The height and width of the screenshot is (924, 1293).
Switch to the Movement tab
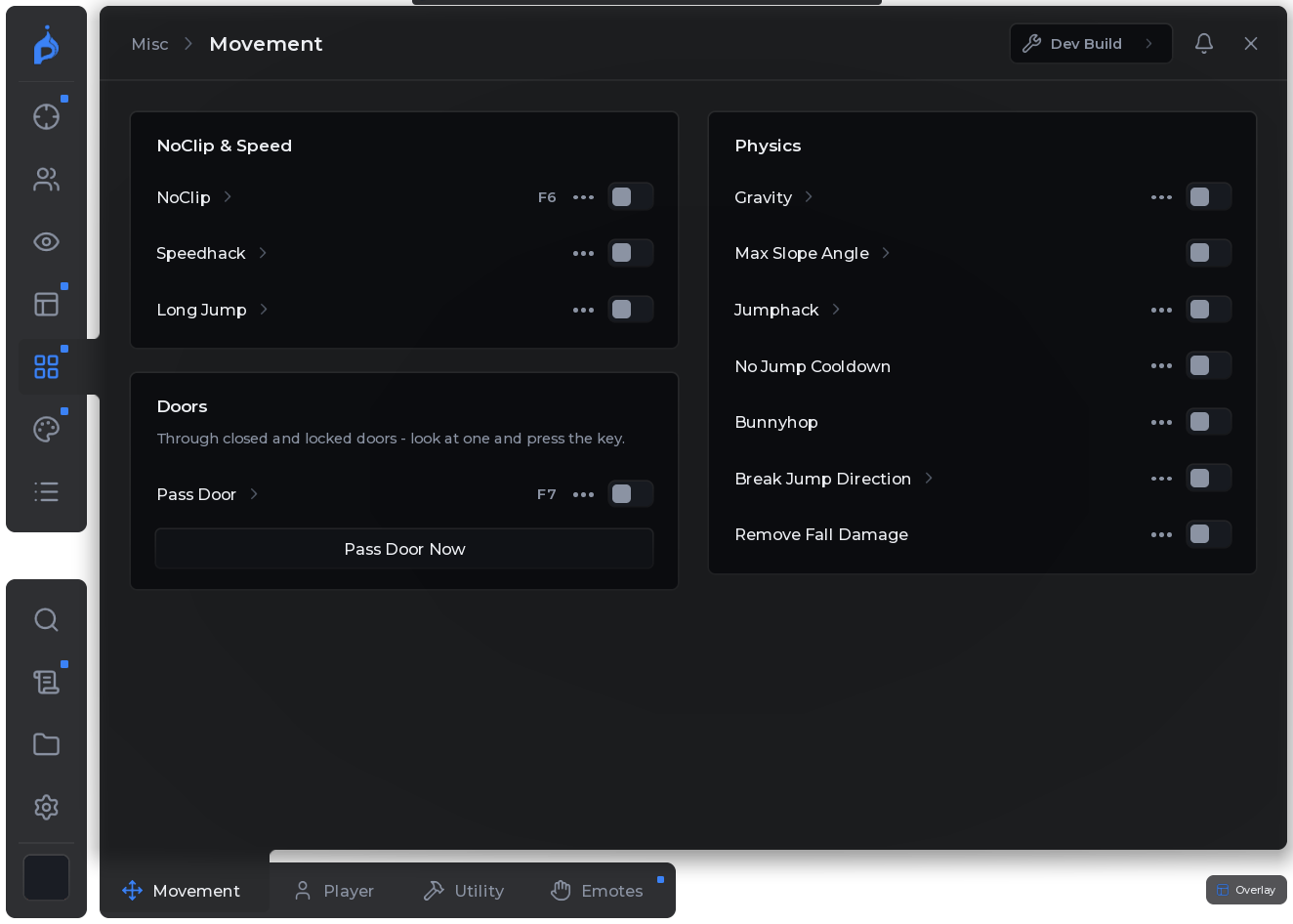182,891
